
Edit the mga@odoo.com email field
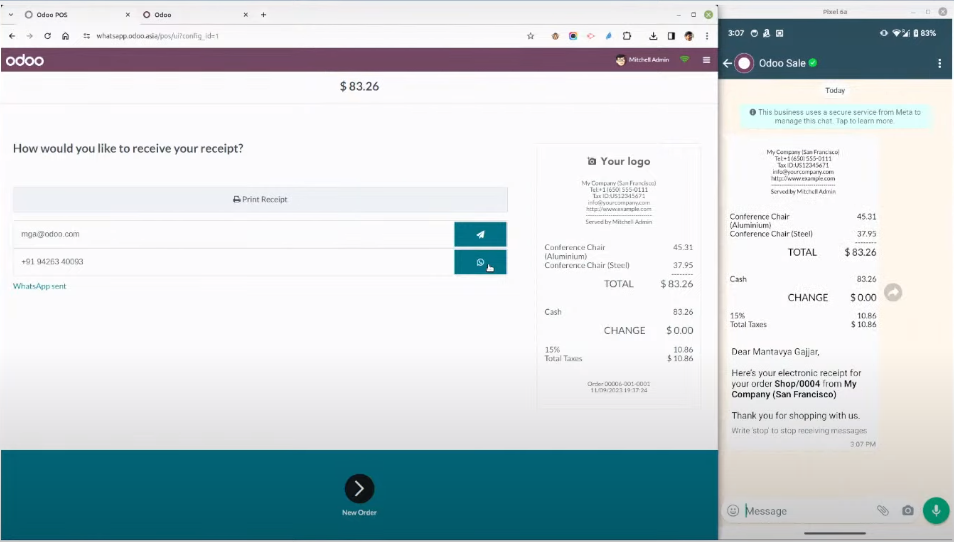(234, 234)
